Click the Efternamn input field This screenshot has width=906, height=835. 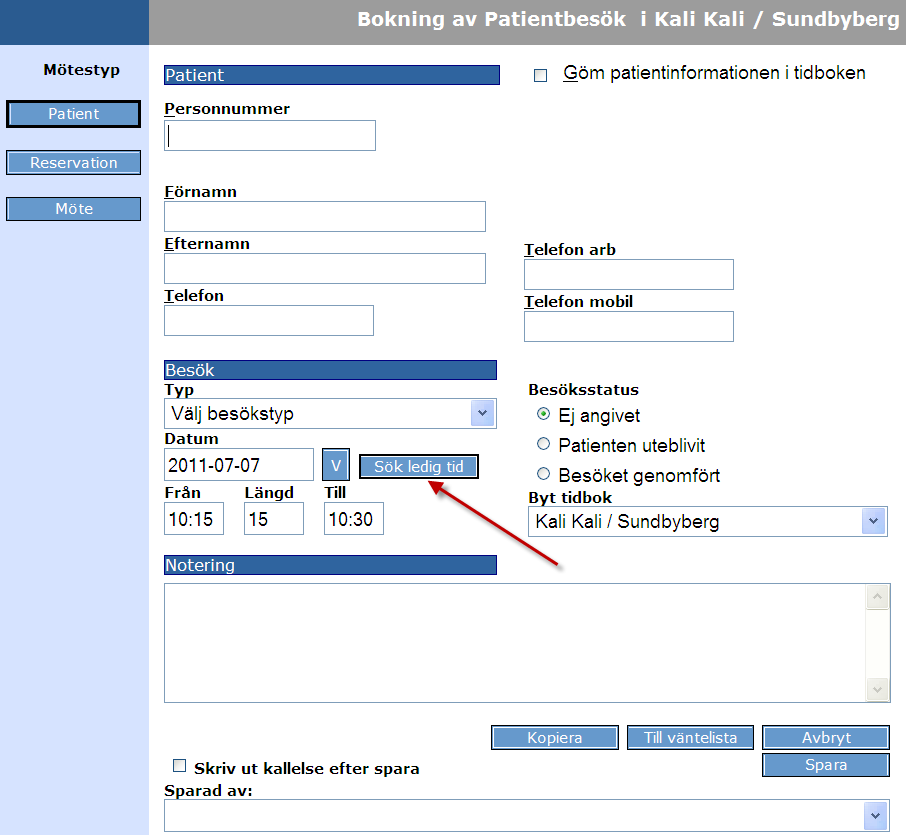tap(325, 268)
